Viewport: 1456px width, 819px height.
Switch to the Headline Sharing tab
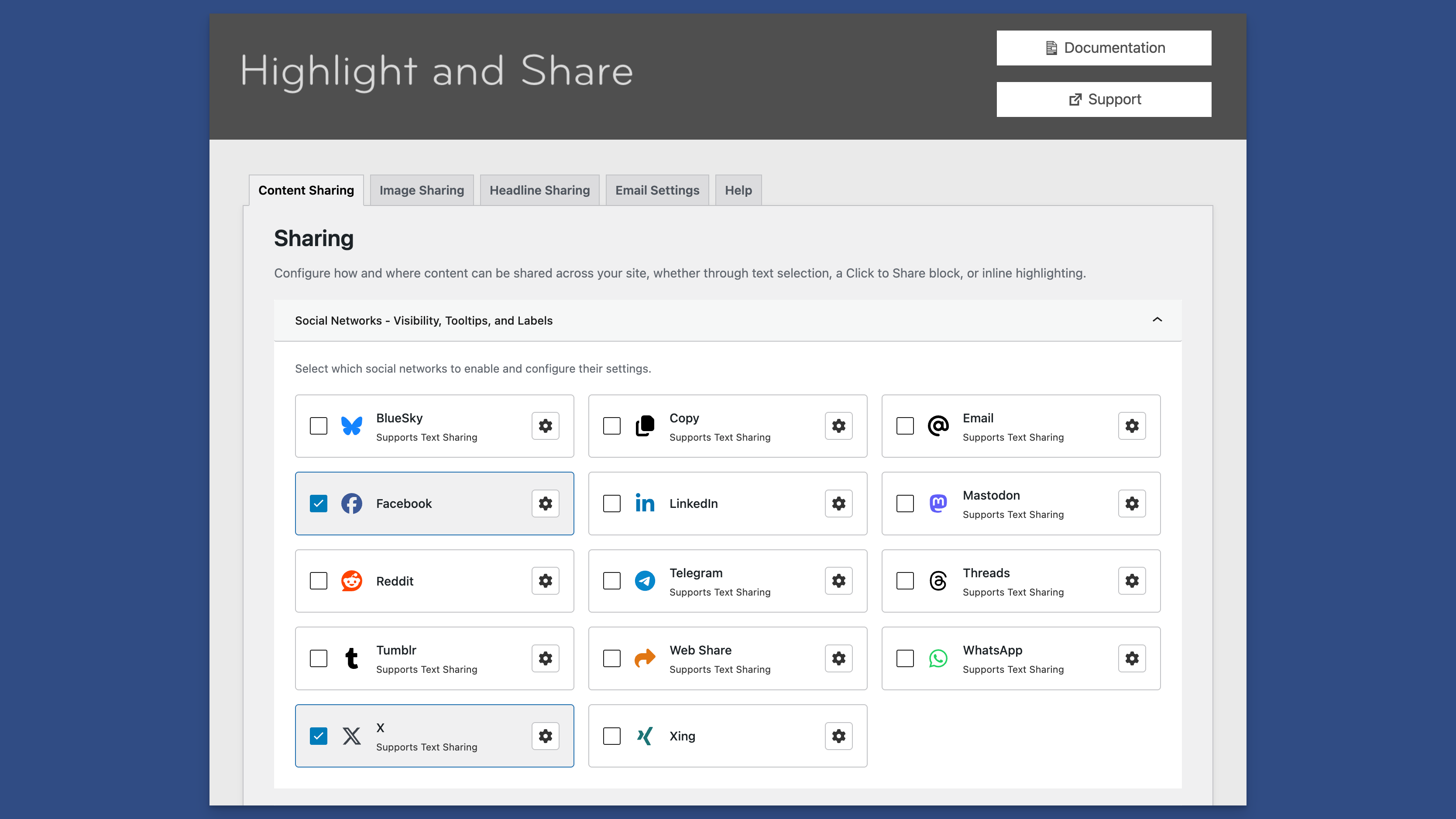[539, 190]
